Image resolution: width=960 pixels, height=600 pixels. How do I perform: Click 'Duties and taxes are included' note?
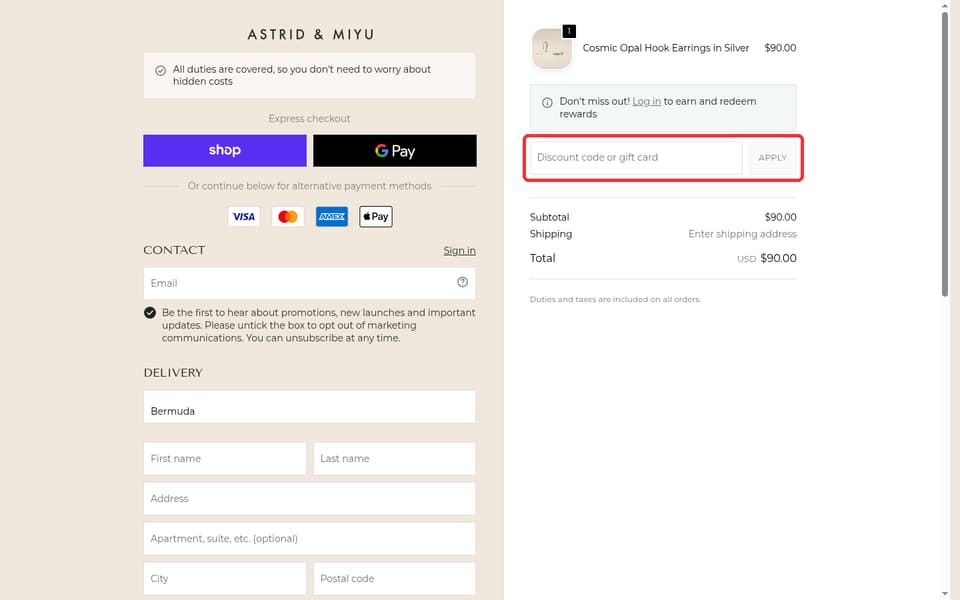tap(615, 299)
